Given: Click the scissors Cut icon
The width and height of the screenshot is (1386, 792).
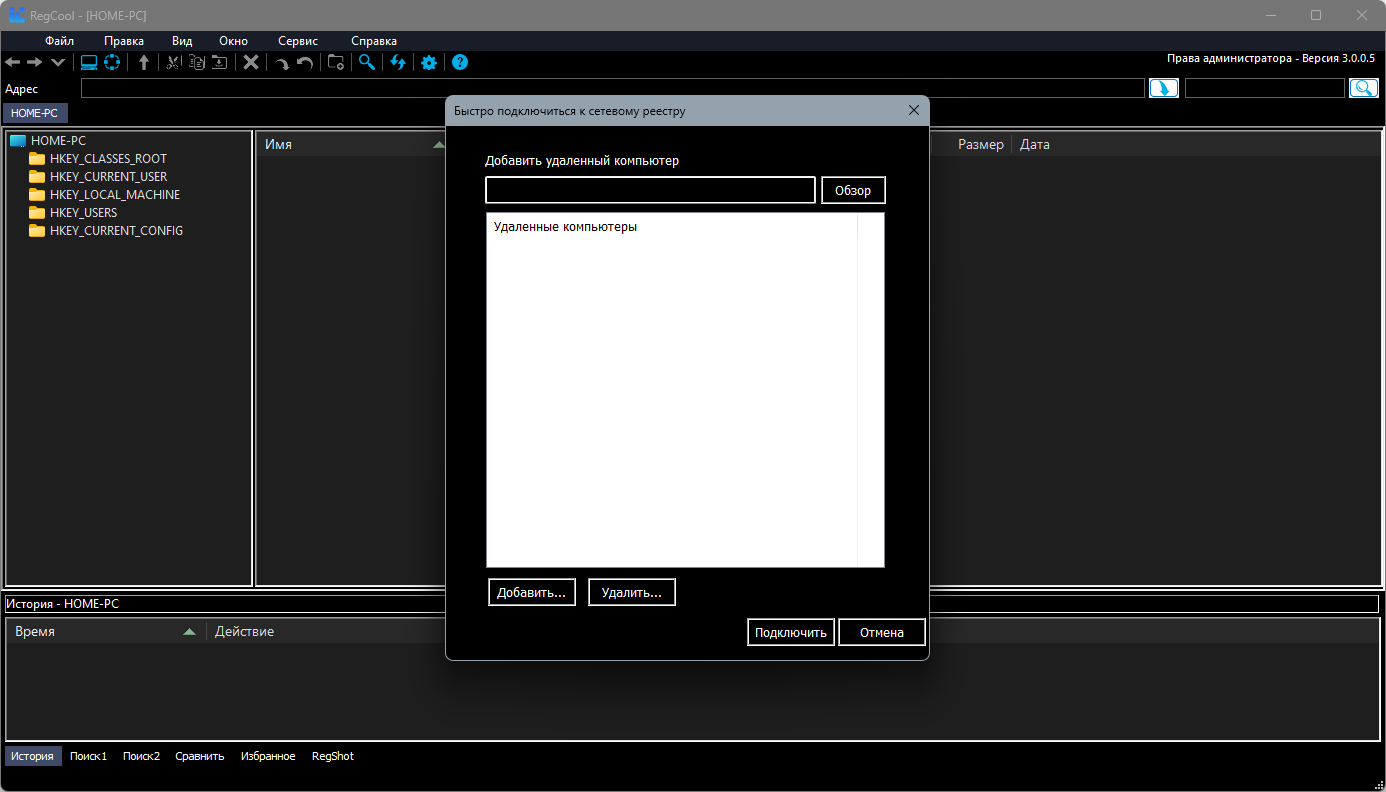Looking at the screenshot, I should tap(173, 62).
